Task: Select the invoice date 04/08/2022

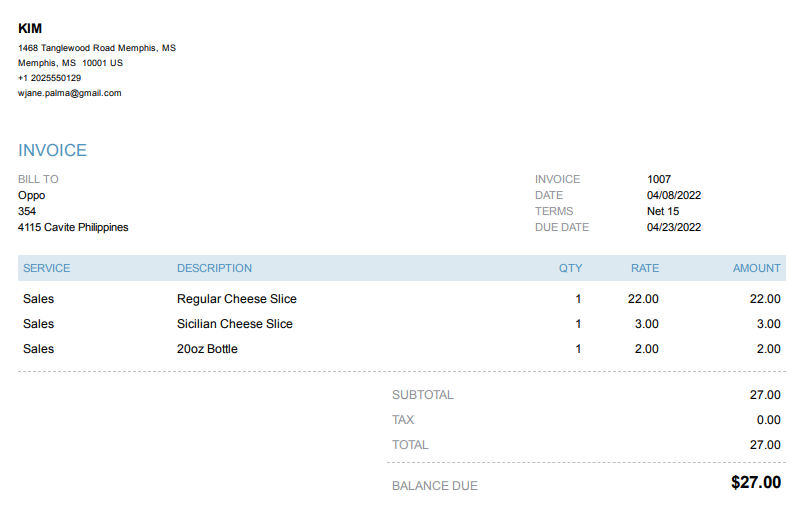Action: tap(674, 195)
